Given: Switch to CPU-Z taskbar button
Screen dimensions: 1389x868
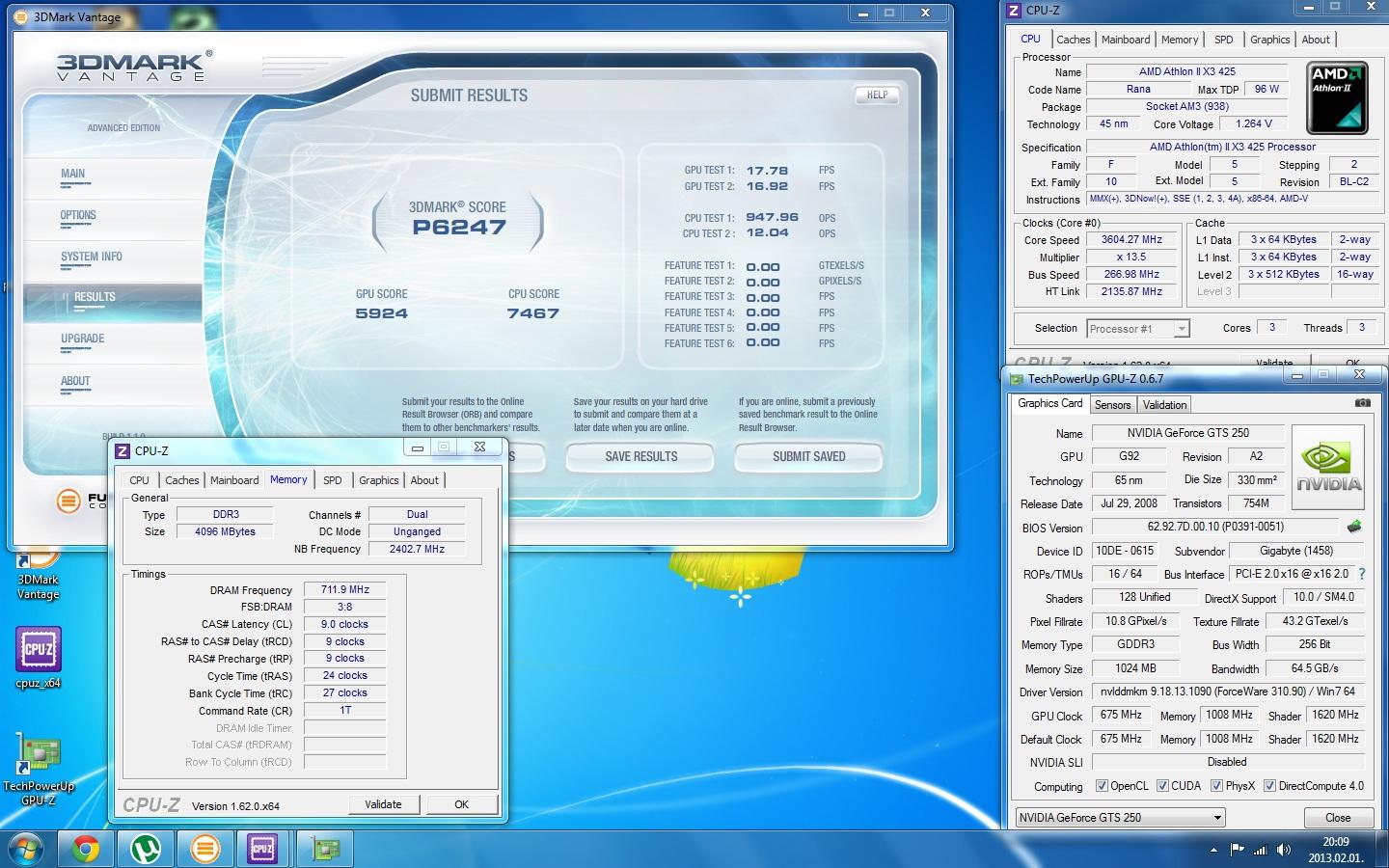Looking at the screenshot, I should (263, 849).
